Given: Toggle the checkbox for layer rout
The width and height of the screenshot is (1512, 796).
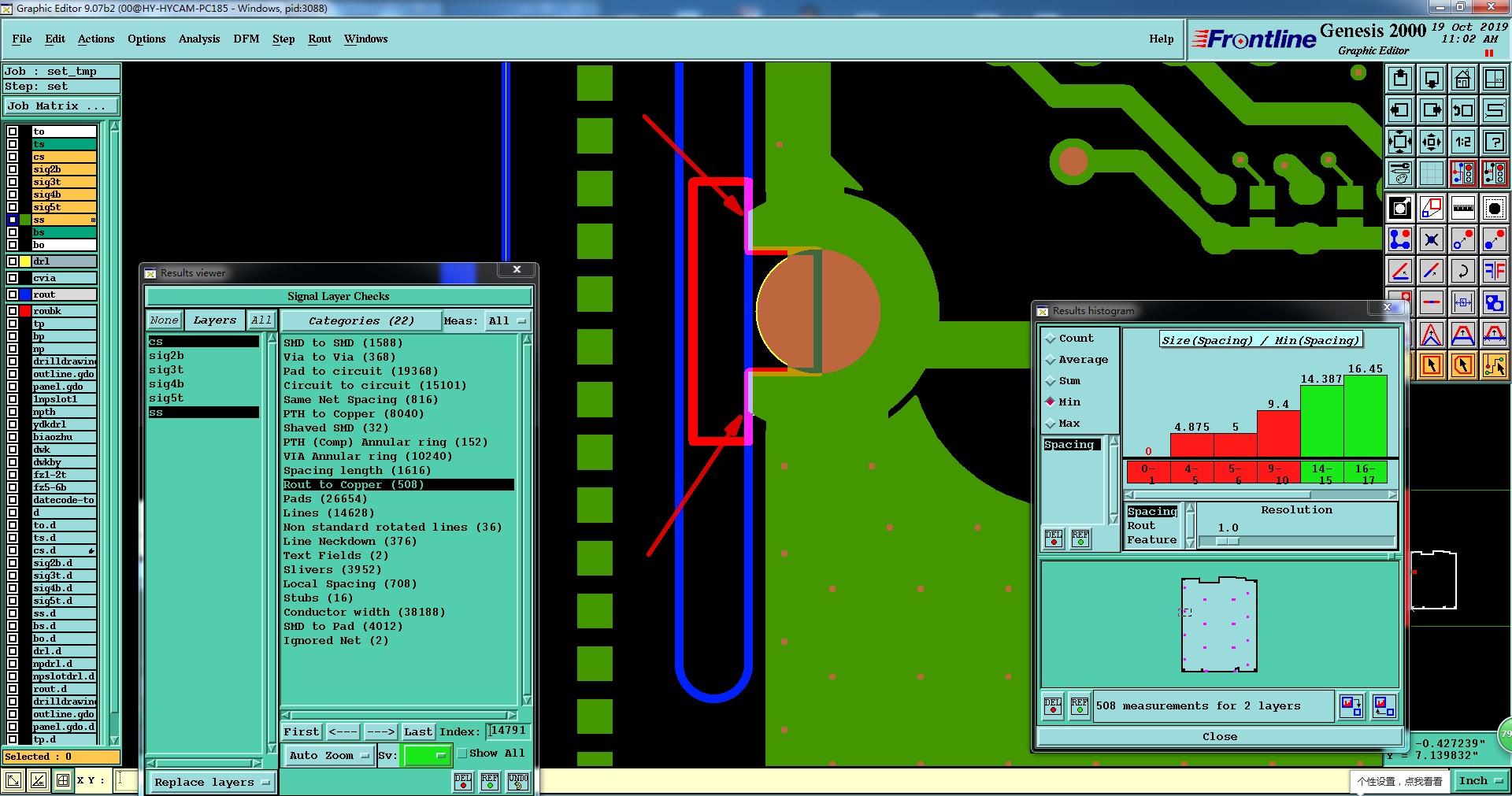Looking at the screenshot, I should (x=13, y=294).
